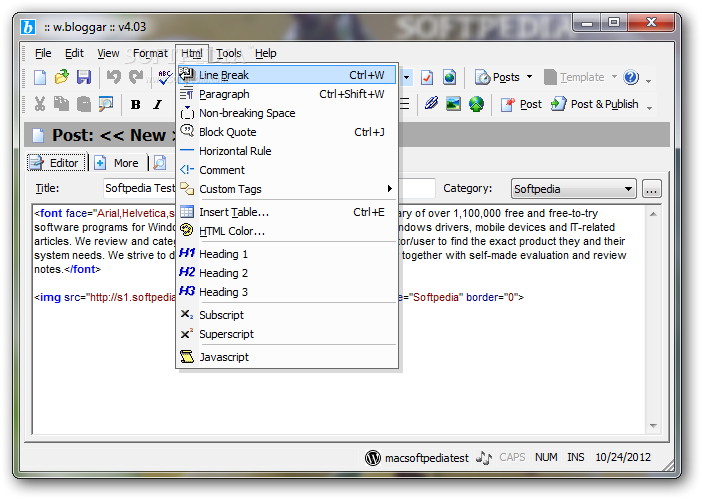
Task: Click the ellipsis button next to Category
Action: pyautogui.click(x=651, y=189)
